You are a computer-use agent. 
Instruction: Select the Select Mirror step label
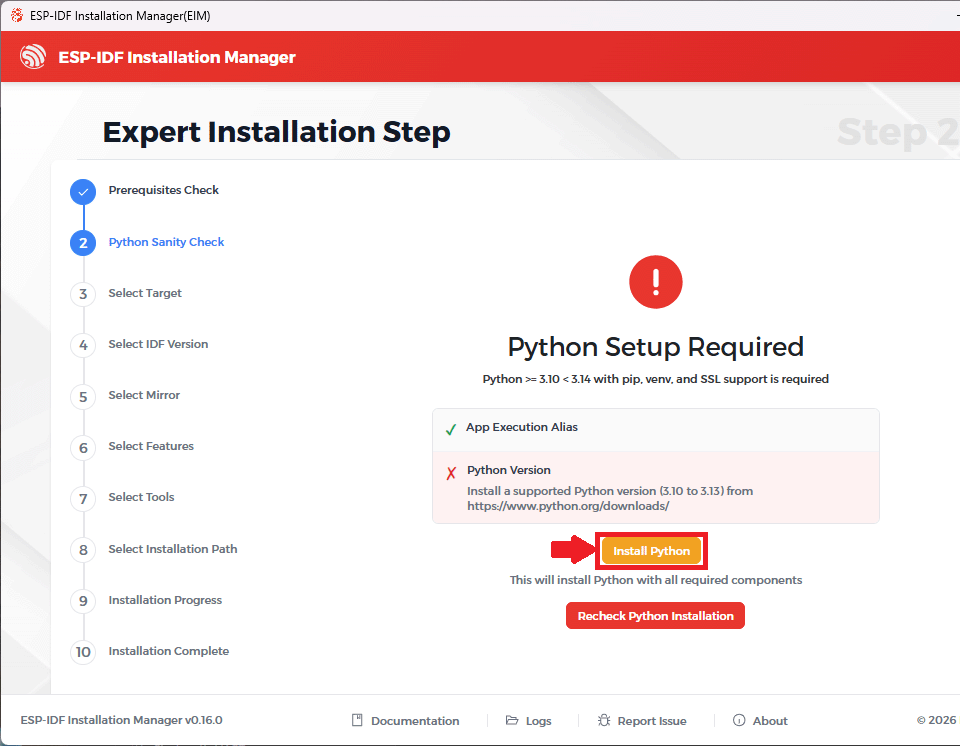click(144, 395)
